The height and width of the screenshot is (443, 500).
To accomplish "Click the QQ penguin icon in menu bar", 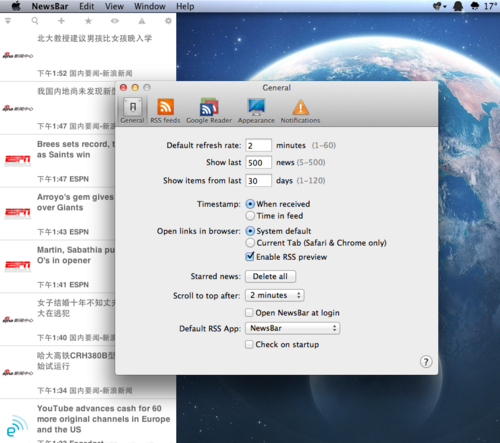I will pyautogui.click(x=458, y=6).
